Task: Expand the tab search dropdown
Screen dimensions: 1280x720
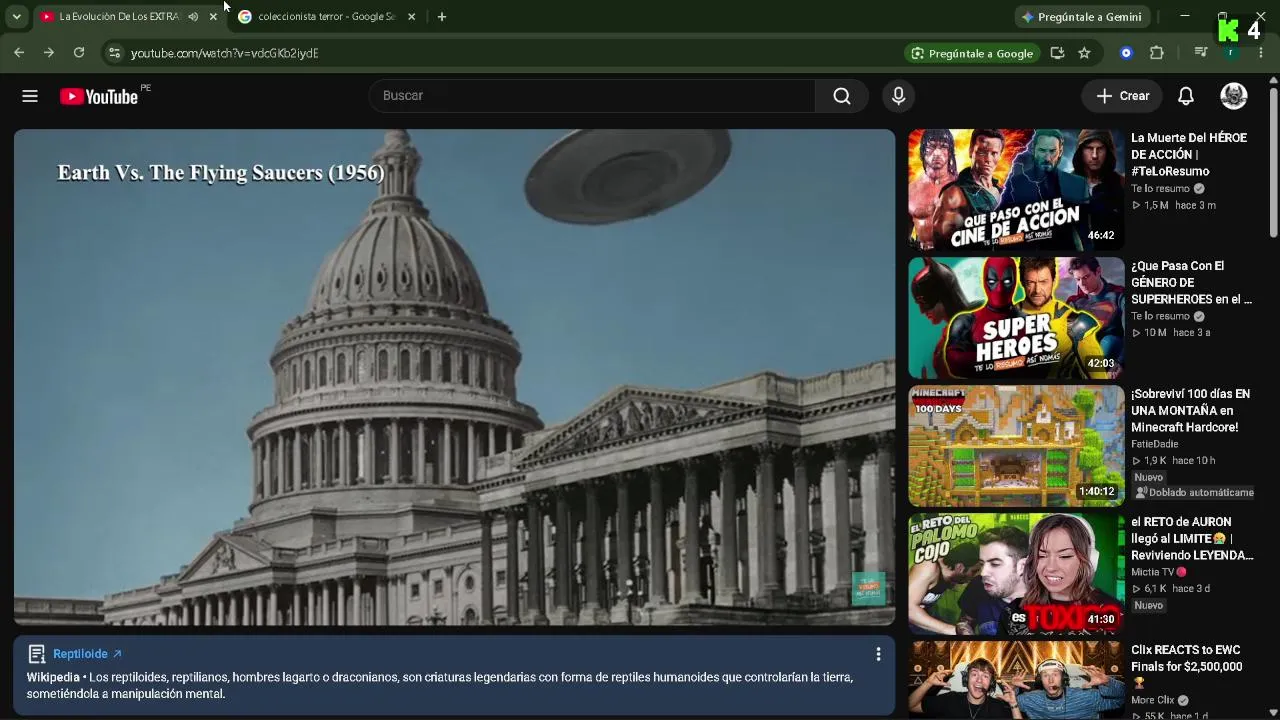Action: tap(16, 17)
